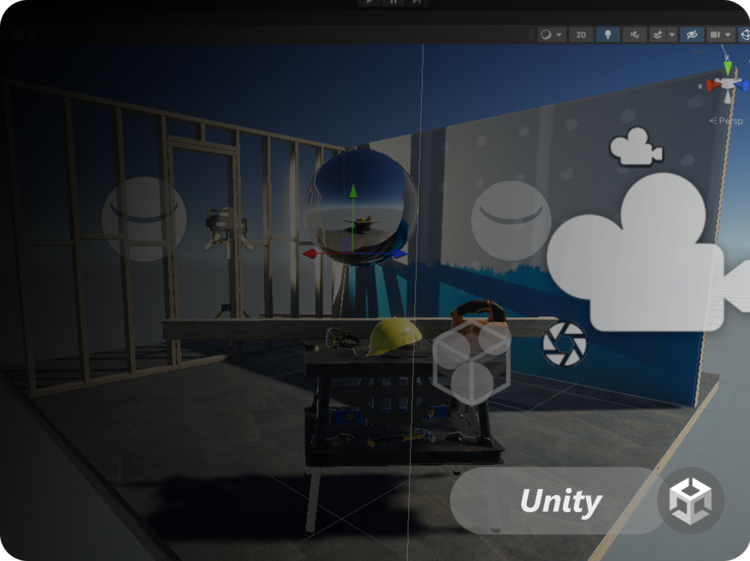Click white bottom cone of orientation gizmo
The height and width of the screenshot is (561, 750).
click(728, 97)
